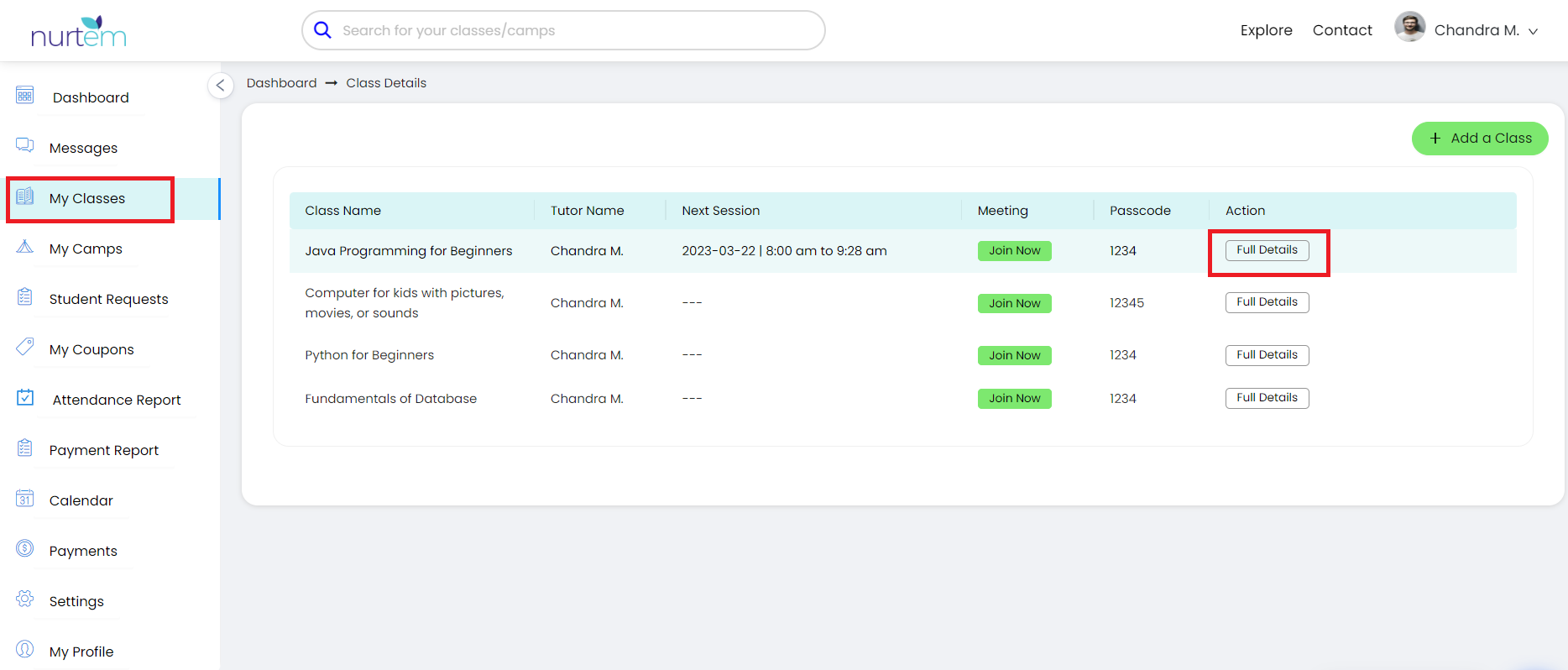Click the Messages chat bubble icon
This screenshot has width=1568, height=670.
coord(25,145)
